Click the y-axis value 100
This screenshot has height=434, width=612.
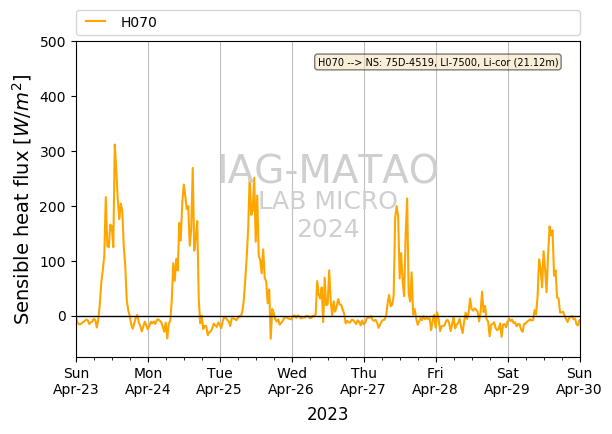point(53,262)
